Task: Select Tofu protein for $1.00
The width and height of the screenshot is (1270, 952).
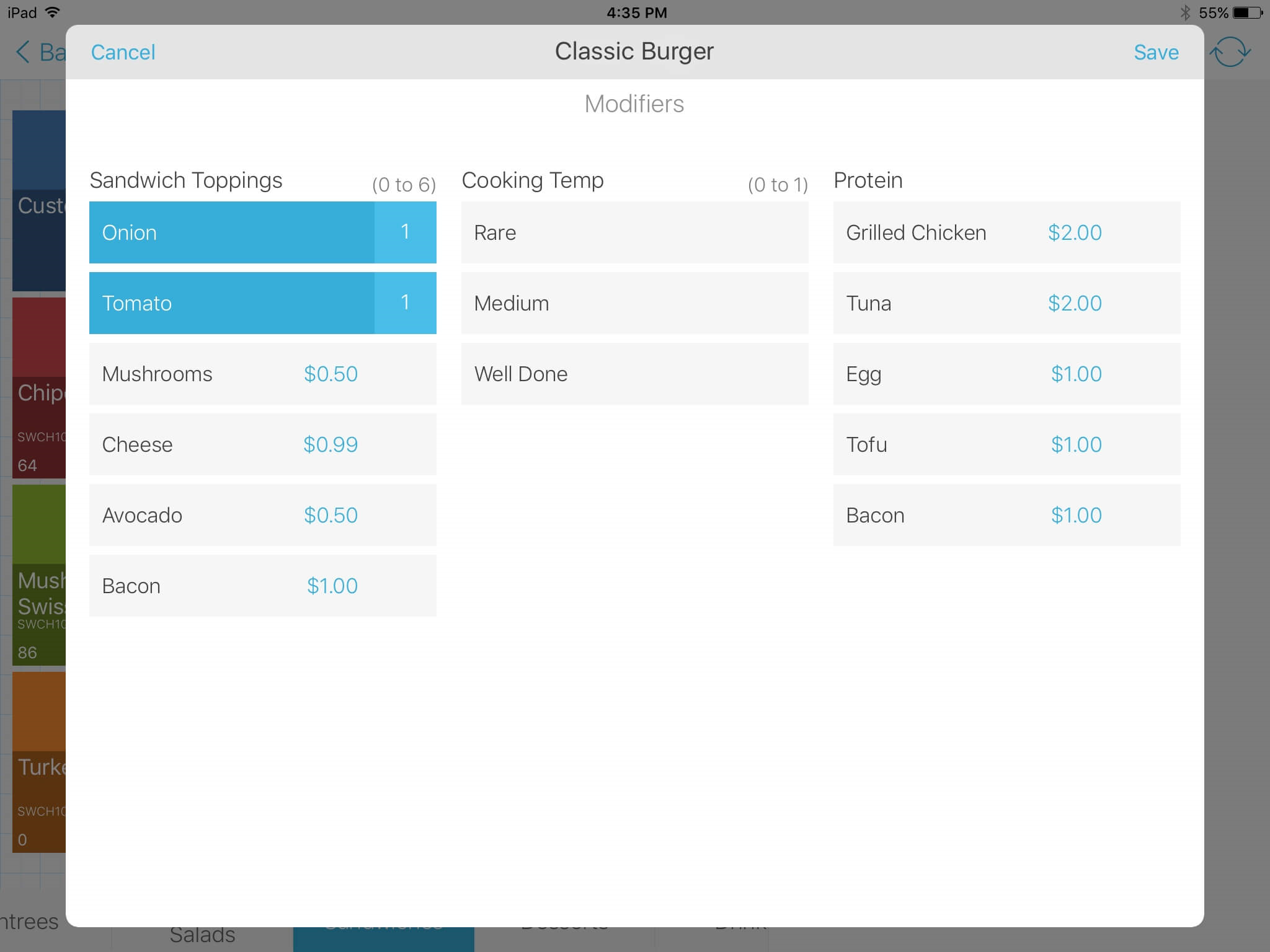Action: (1006, 444)
